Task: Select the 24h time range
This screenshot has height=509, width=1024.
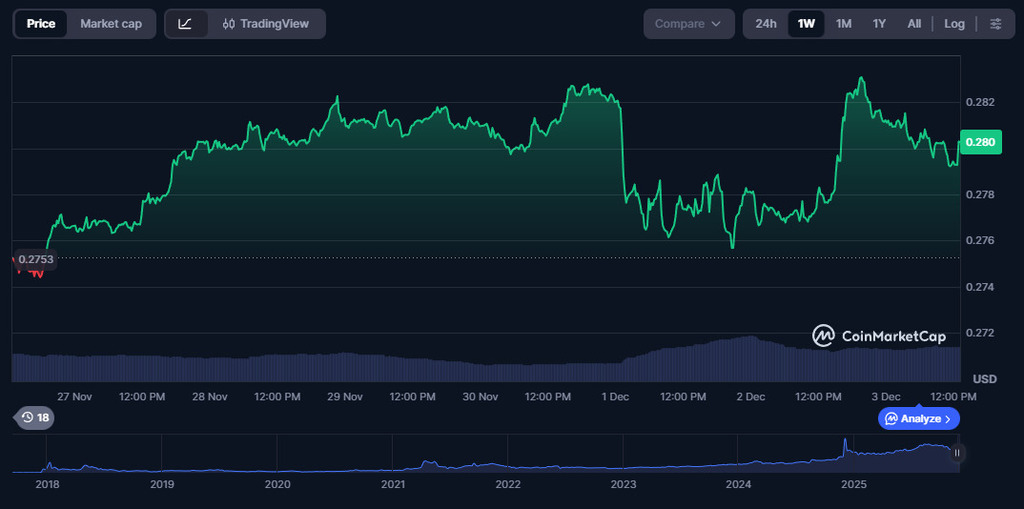Action: click(x=766, y=24)
